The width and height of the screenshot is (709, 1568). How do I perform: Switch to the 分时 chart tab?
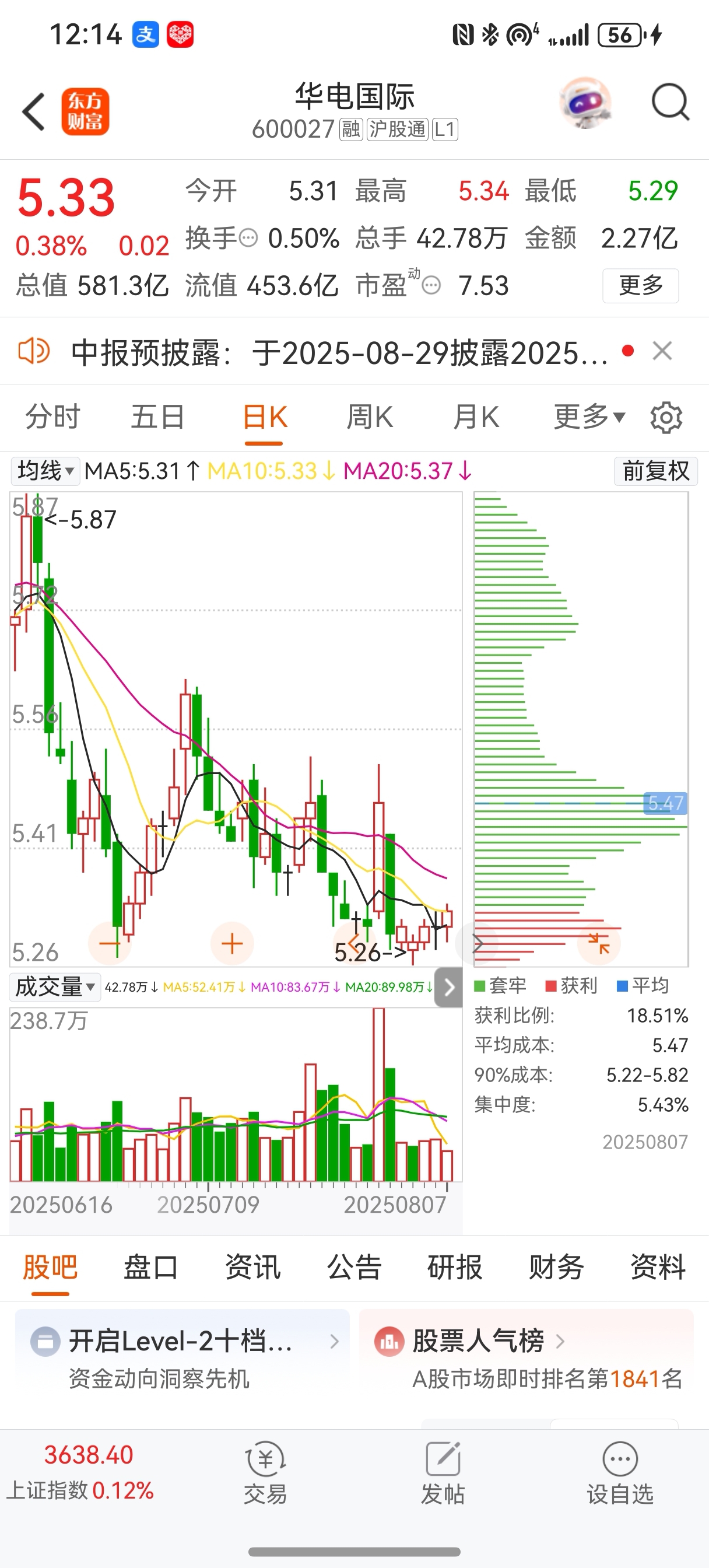(x=52, y=418)
